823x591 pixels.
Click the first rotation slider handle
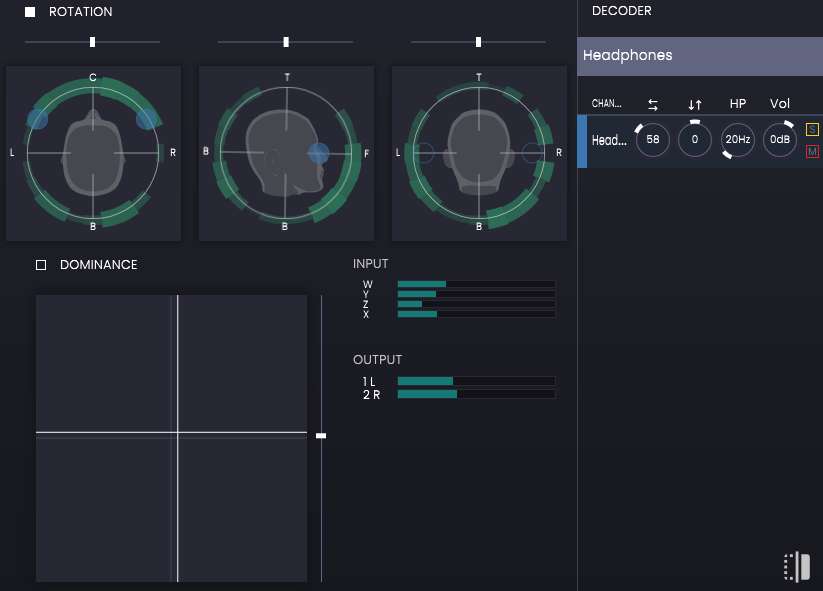93,42
